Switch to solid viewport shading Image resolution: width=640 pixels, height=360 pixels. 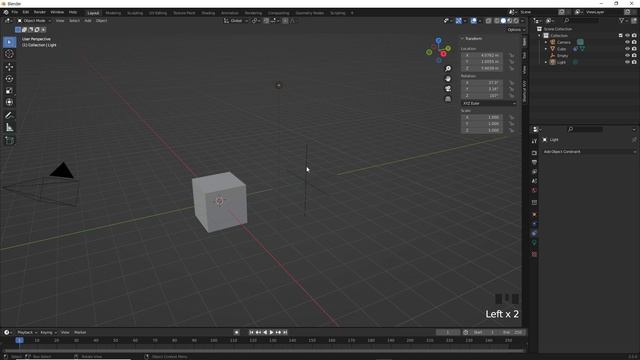point(503,21)
